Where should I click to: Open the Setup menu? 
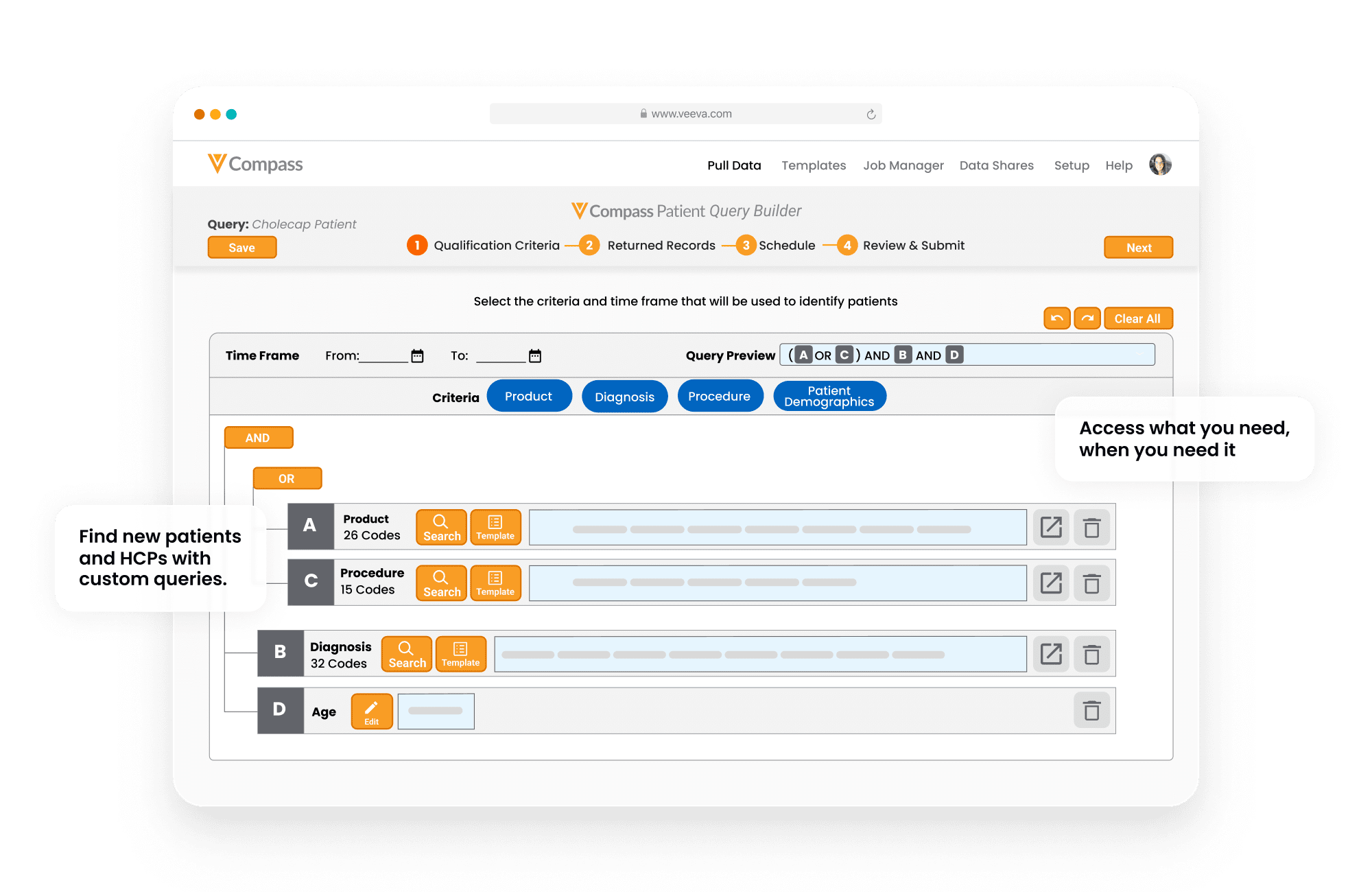tap(1072, 165)
